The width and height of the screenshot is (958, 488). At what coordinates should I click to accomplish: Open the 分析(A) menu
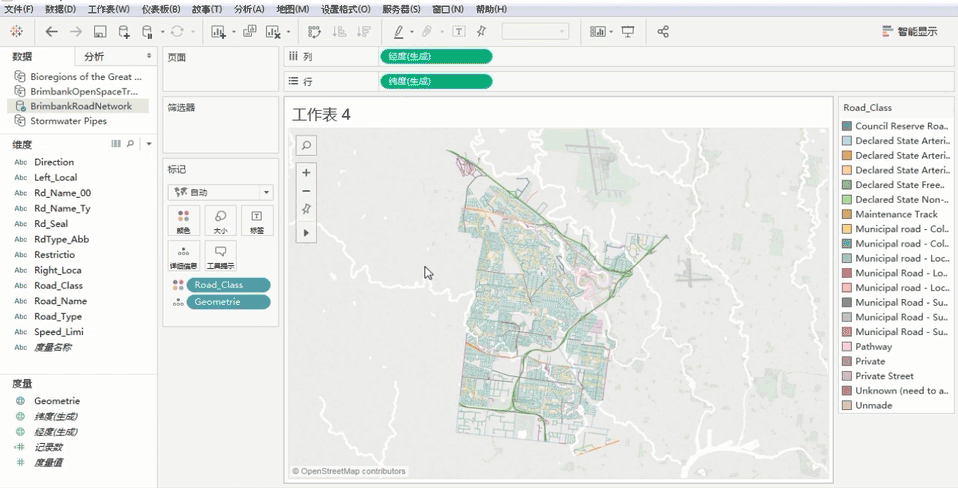point(249,9)
